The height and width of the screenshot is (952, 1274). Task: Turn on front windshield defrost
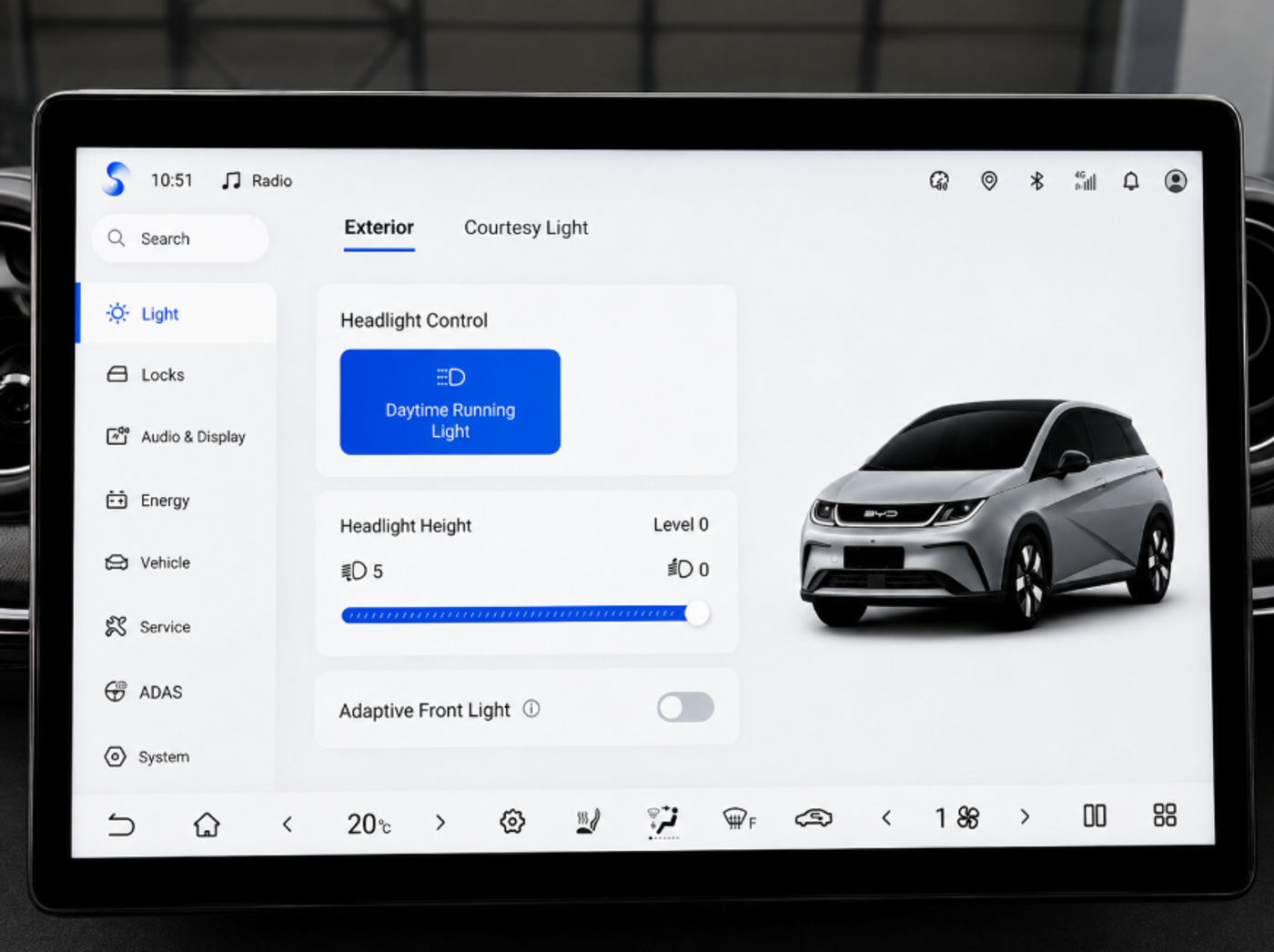tap(739, 819)
